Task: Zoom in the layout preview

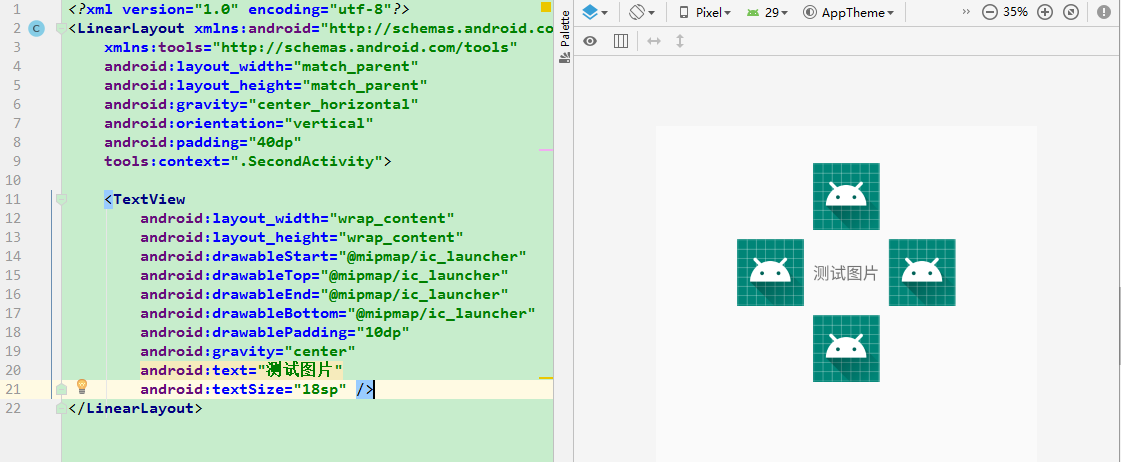Action: tap(1045, 12)
